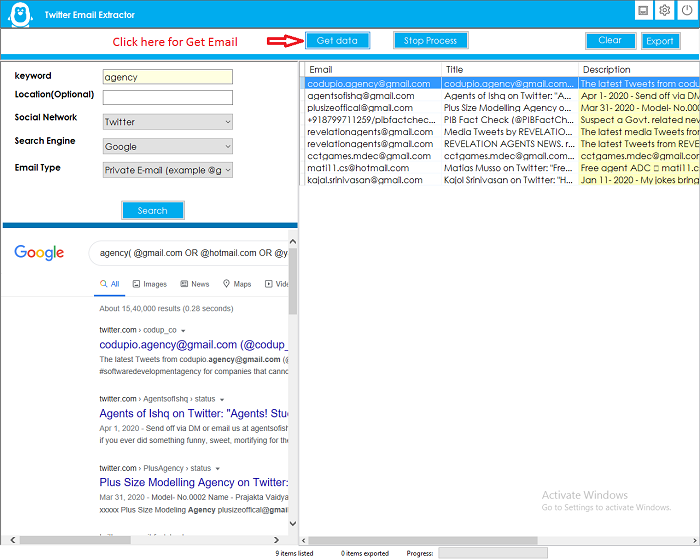Open Agents of Ishq on Twitter result
The height and width of the screenshot is (560, 700).
tap(194, 414)
